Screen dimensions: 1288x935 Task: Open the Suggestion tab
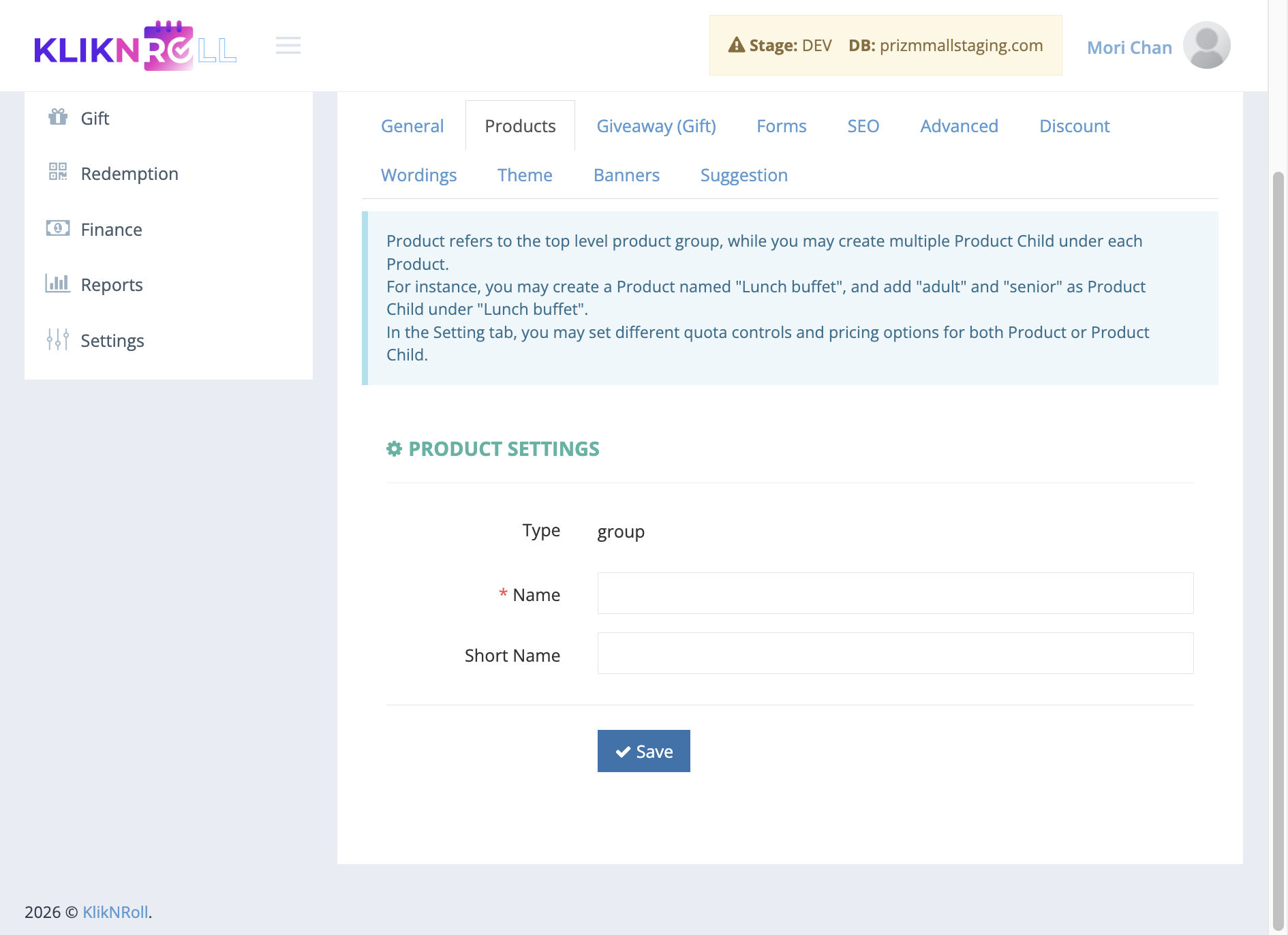point(743,175)
